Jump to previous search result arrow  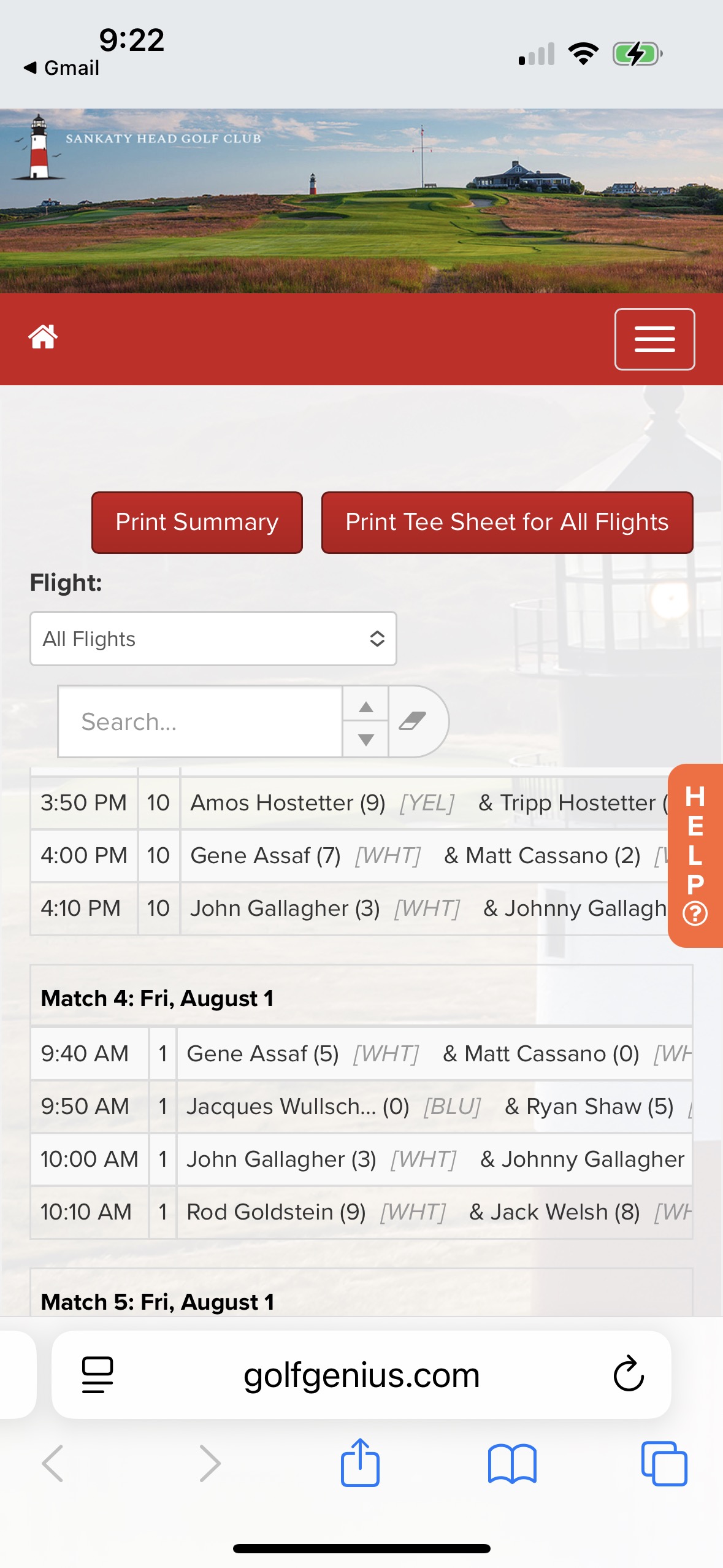click(366, 706)
